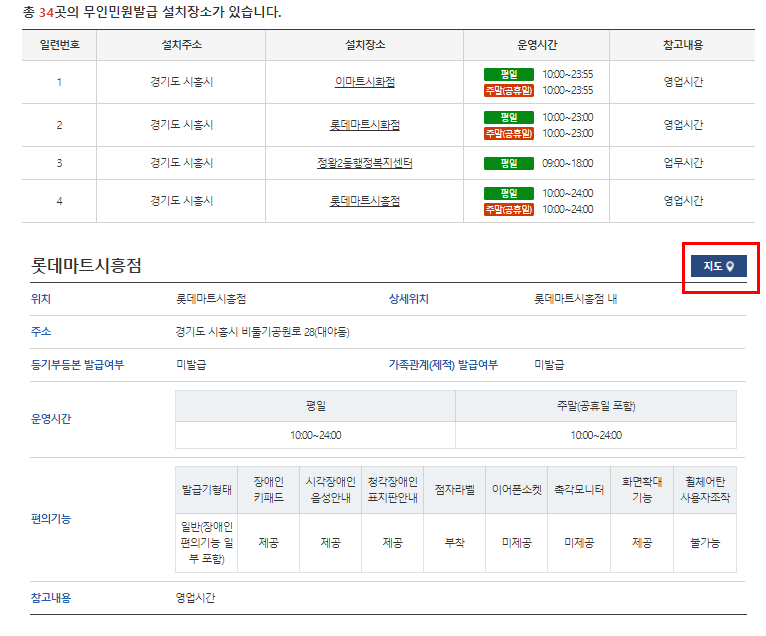Select the 일련번호 column header
766x636 pixels.
59,45
